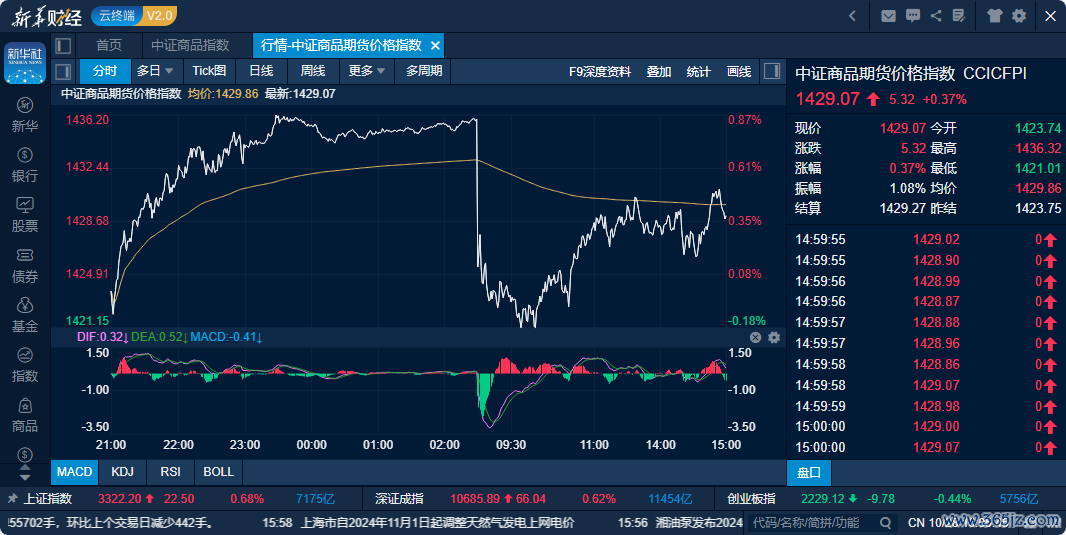
Task: Click the 14:59:59 tick row
Action: (925, 406)
